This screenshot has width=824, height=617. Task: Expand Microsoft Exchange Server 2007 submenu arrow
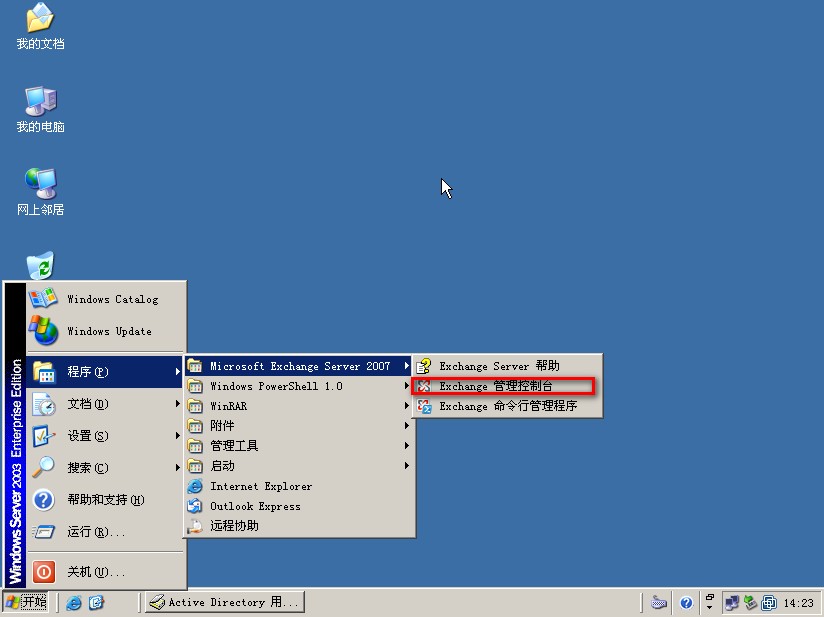click(407, 366)
